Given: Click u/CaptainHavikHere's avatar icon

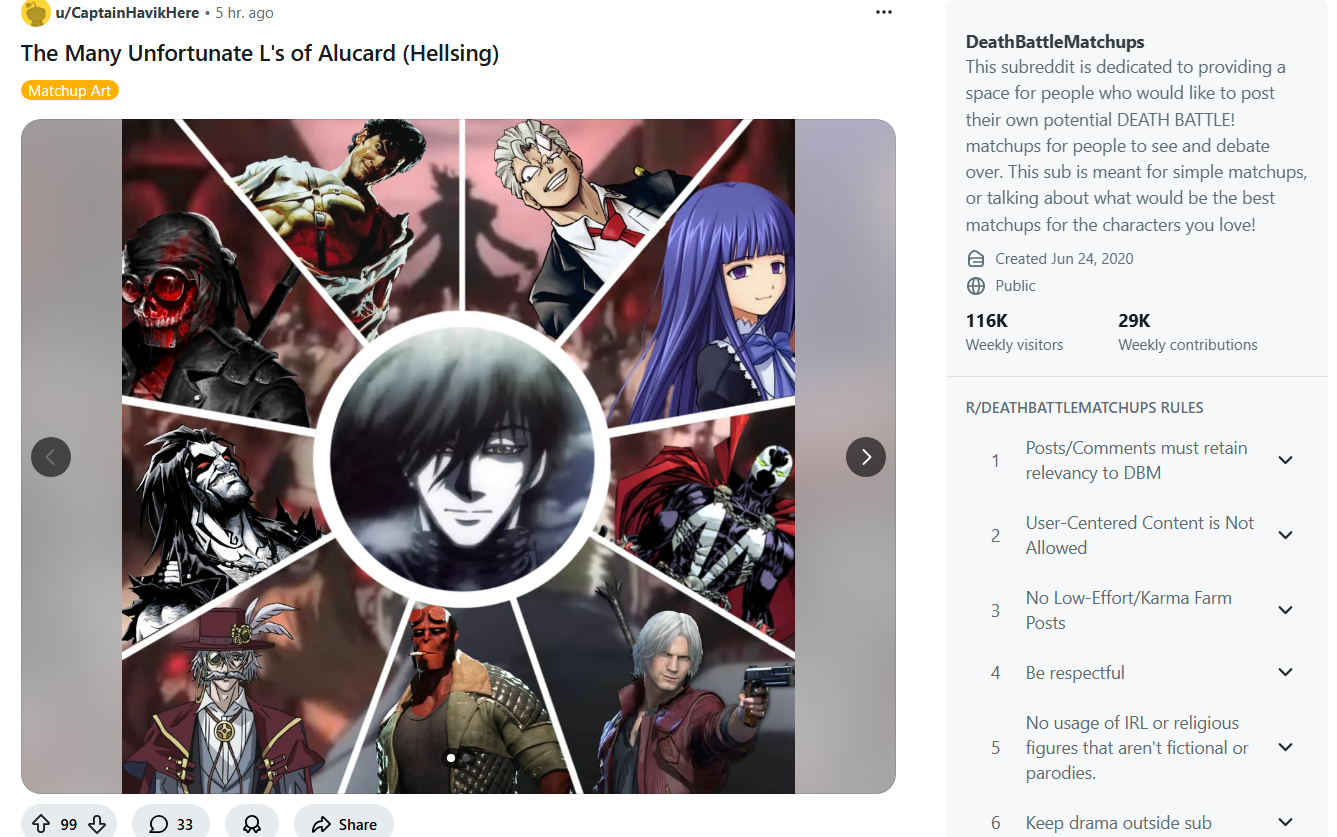Looking at the screenshot, I should pyautogui.click(x=36, y=12).
